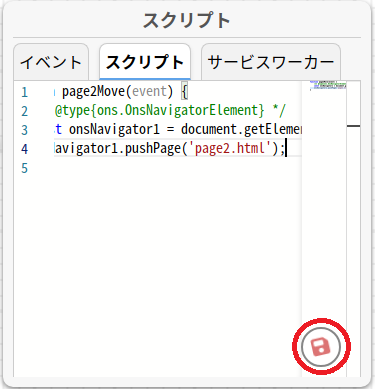Screen dimensions: 375x389
Task: Click the red floppy-disk save icon
Action: (321, 347)
